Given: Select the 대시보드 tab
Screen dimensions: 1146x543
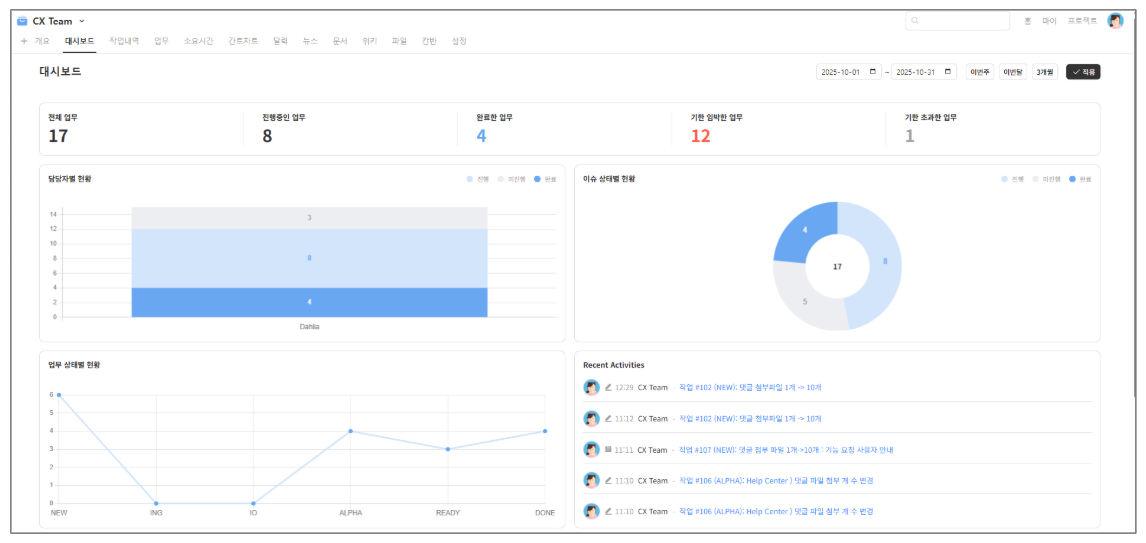Looking at the screenshot, I should (x=79, y=42).
